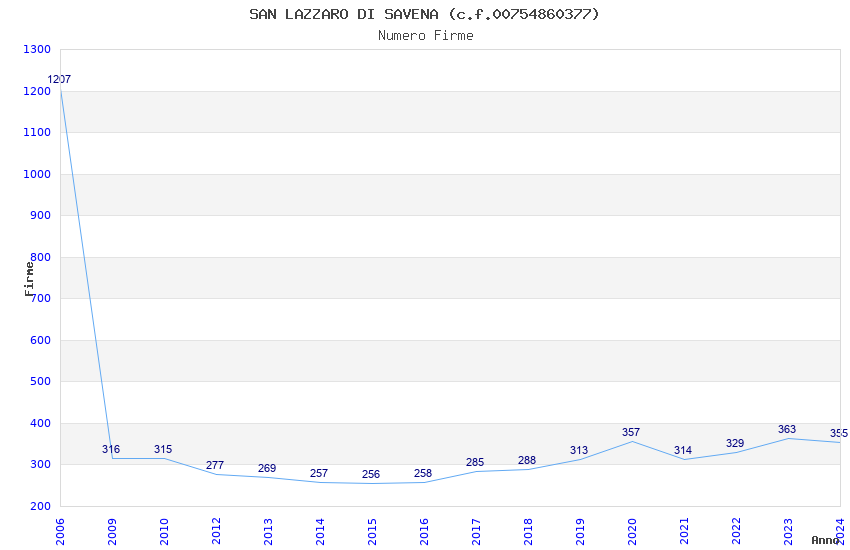The image size is (850, 550).
Task: Click the x-axis year 2022
Action: pyautogui.click(x=737, y=531)
